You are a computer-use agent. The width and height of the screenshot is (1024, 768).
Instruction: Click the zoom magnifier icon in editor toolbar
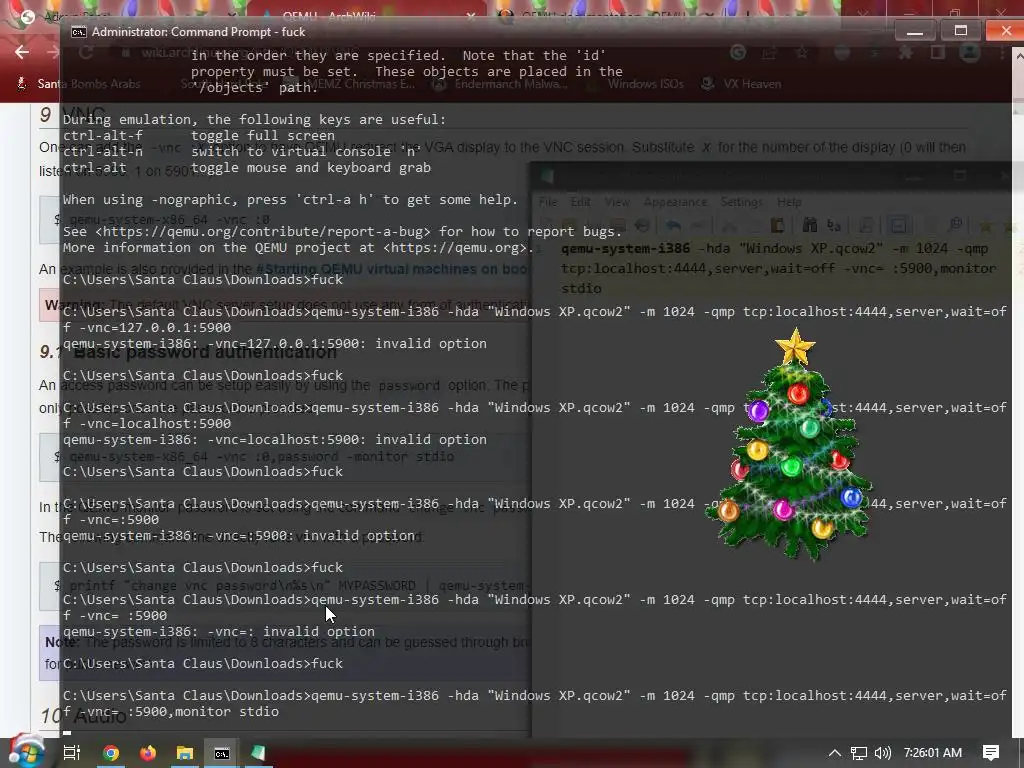point(955,225)
